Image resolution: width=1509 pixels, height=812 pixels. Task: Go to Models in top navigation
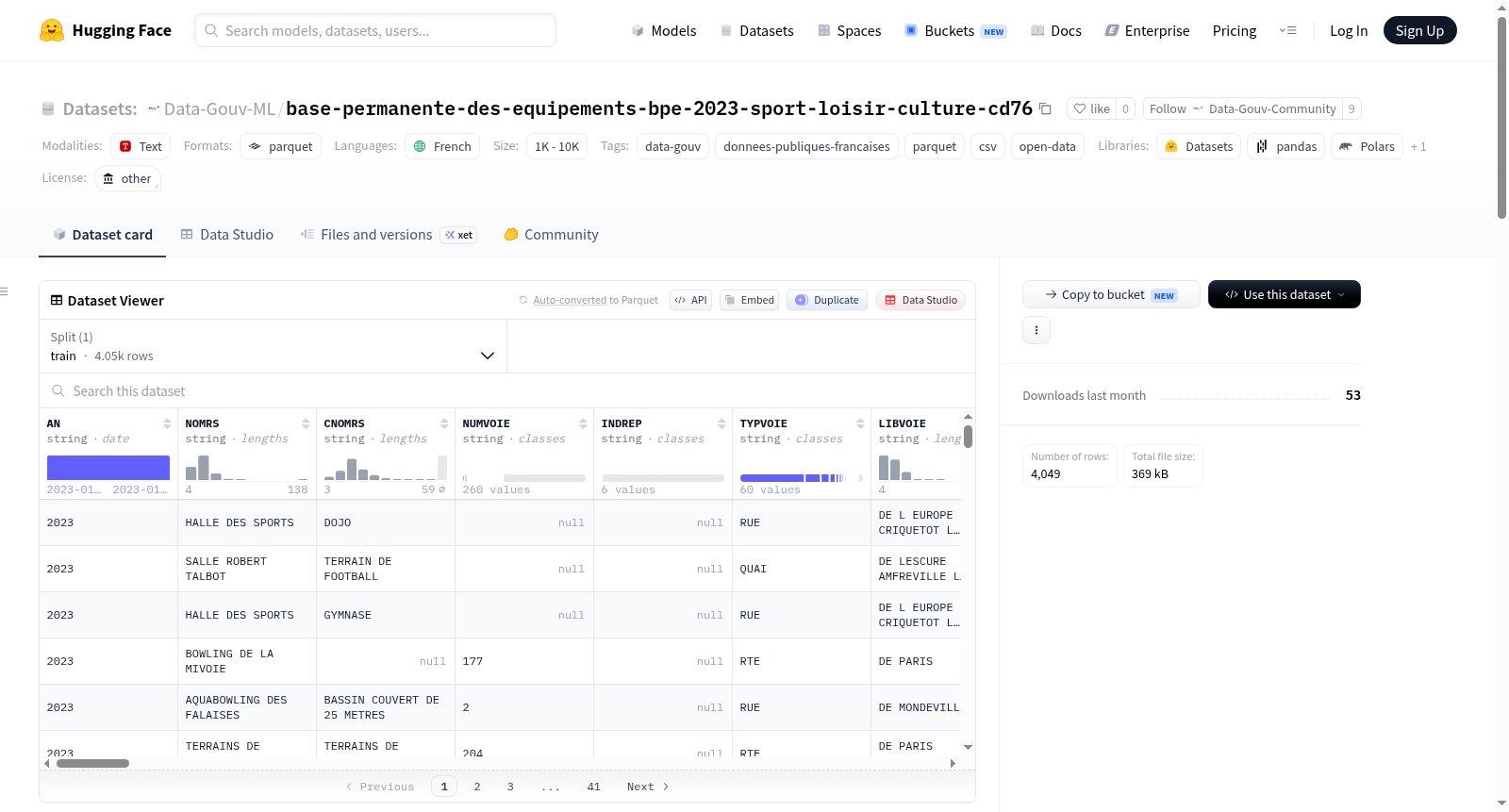click(x=664, y=30)
